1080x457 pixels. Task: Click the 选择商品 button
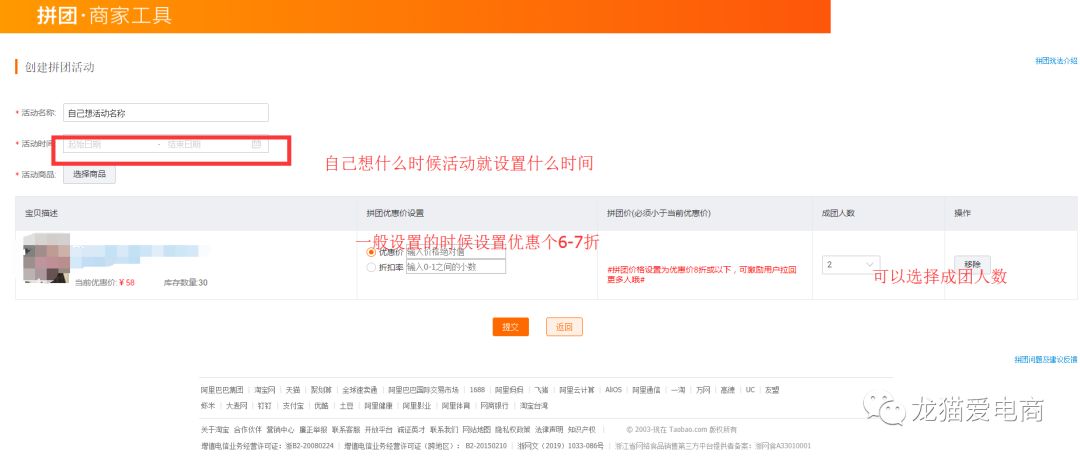(x=90, y=174)
